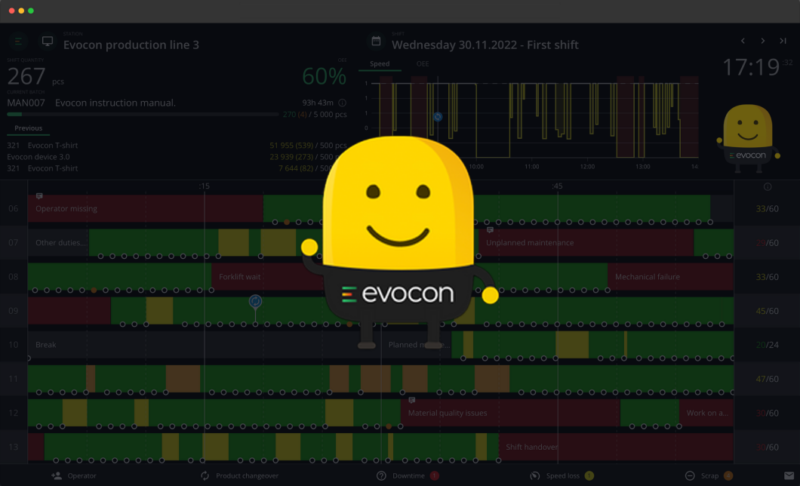
Task: Click the blue pin marker in hour 09
Action: click(x=255, y=302)
